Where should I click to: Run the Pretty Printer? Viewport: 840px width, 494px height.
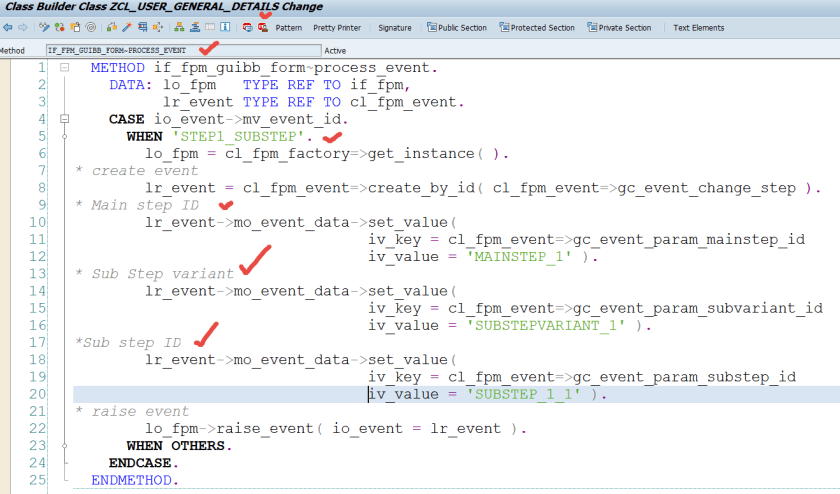(337, 28)
